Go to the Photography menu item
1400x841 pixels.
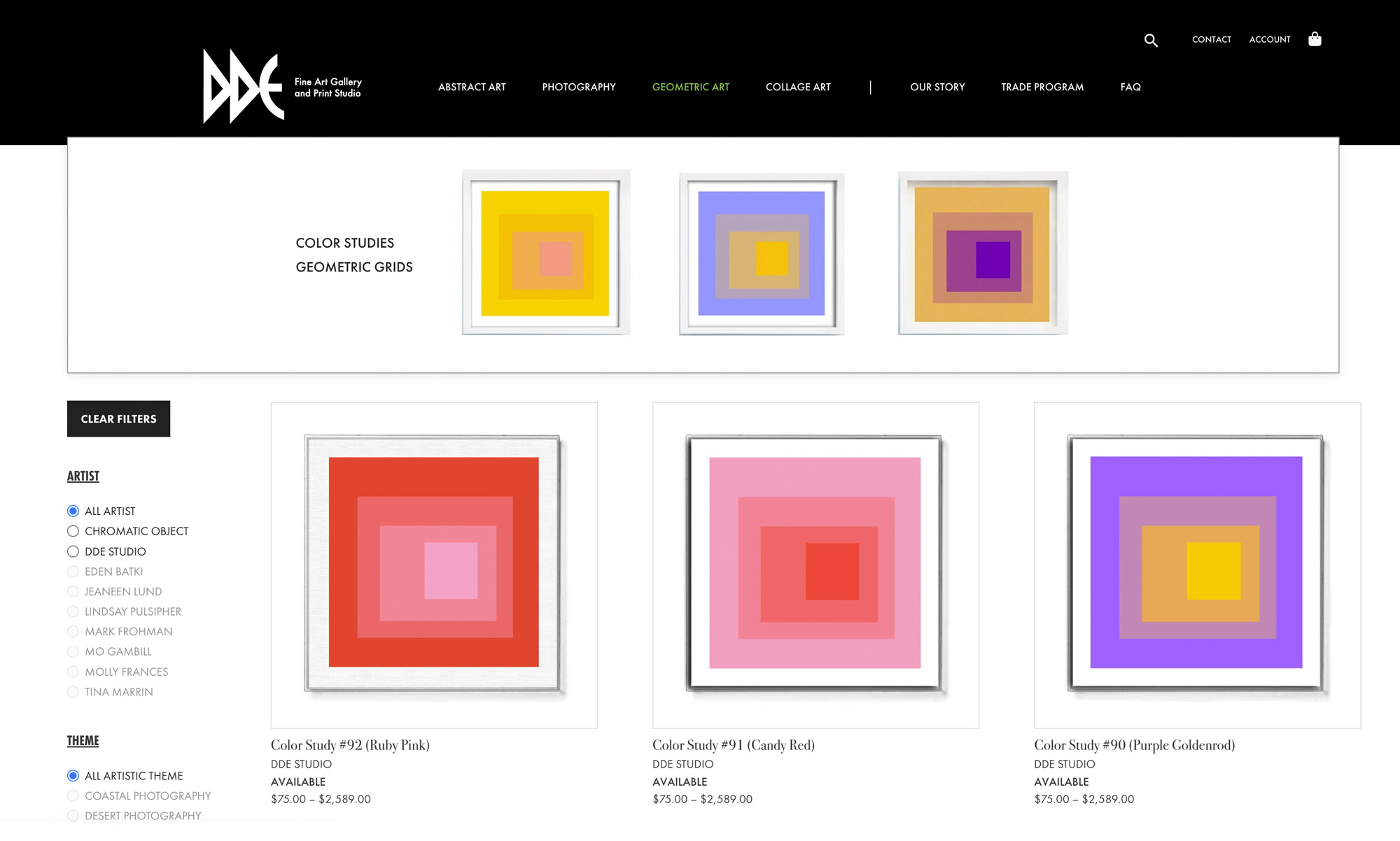pos(578,87)
